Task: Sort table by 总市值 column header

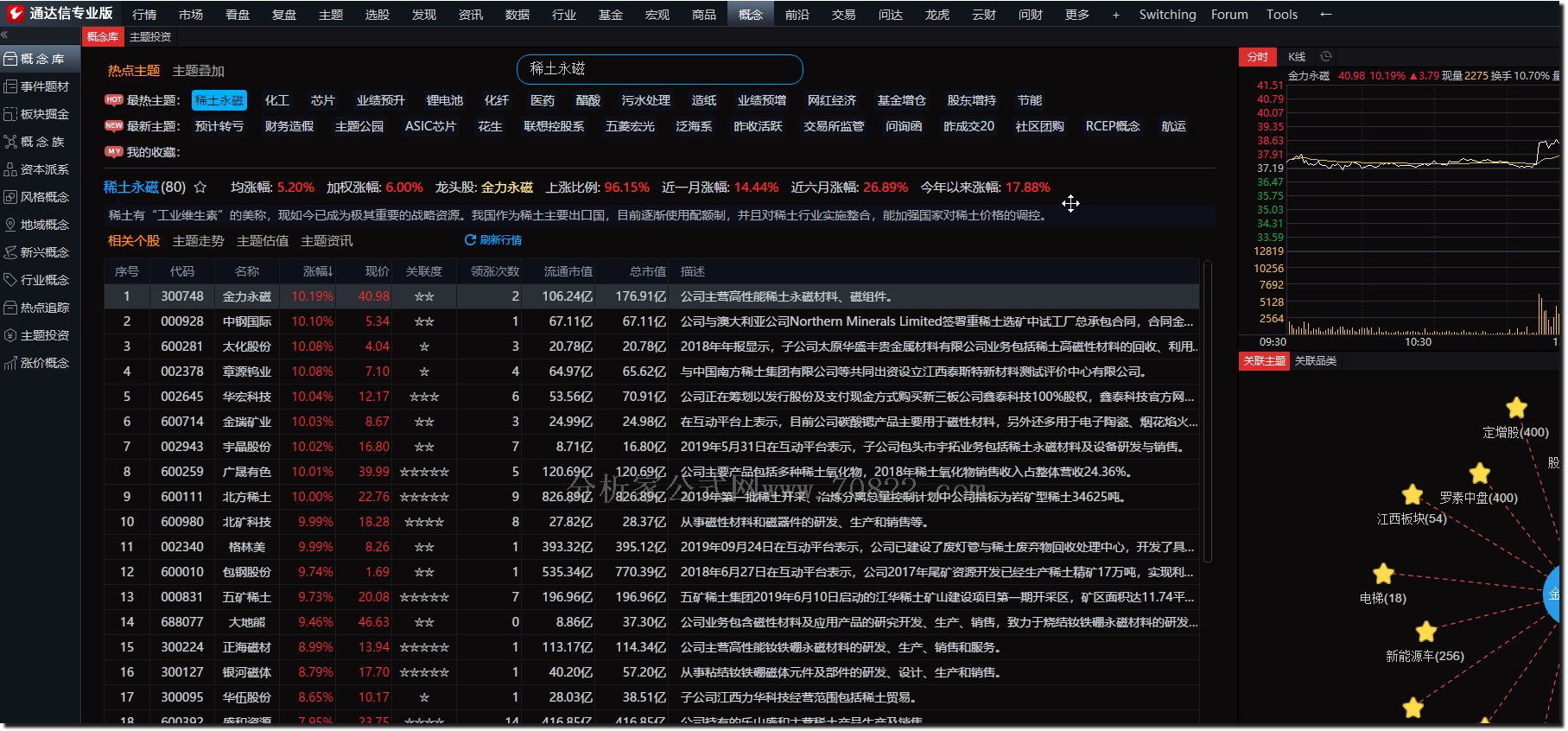Action: point(647,271)
